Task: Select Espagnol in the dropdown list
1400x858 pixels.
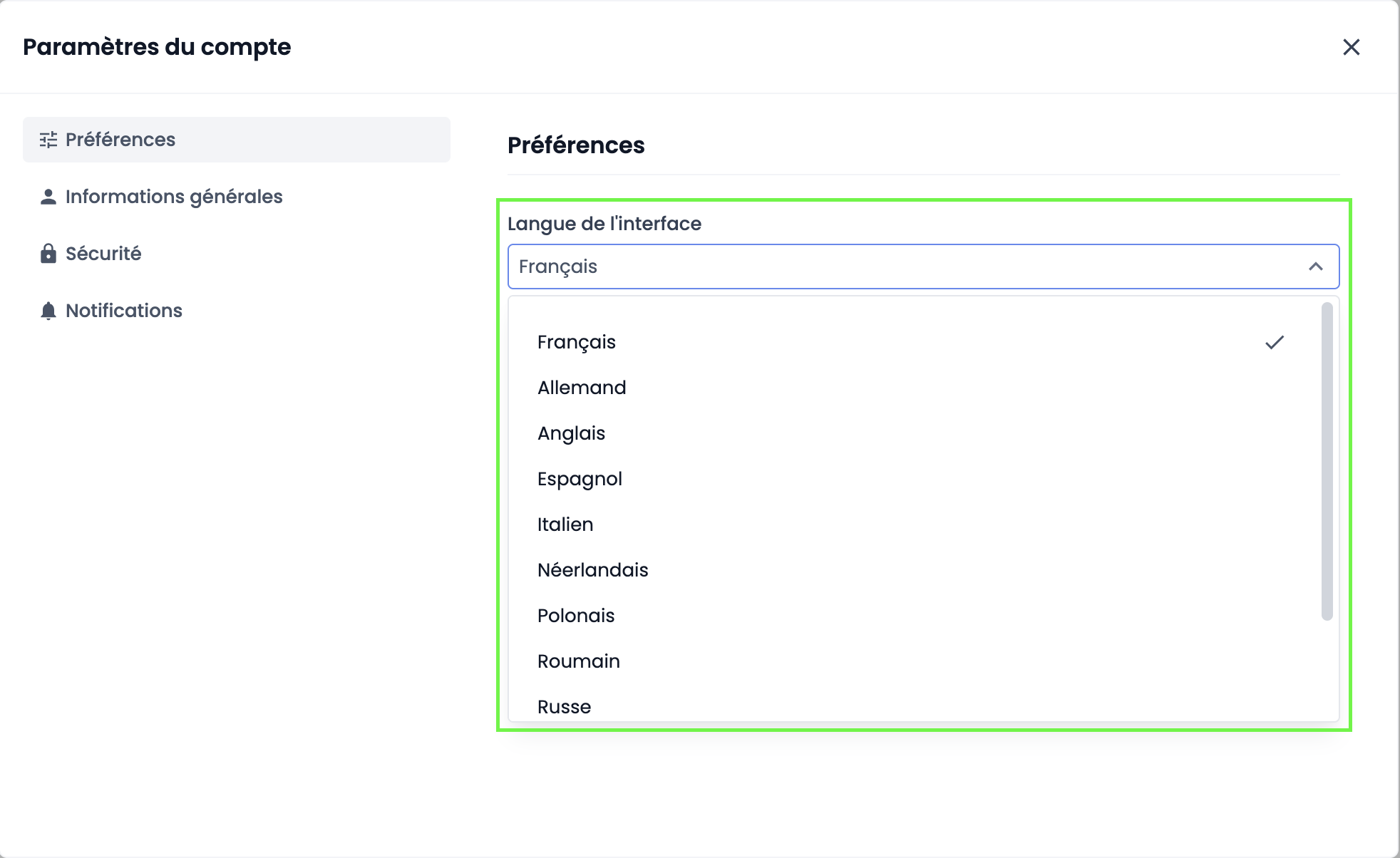Action: (580, 479)
